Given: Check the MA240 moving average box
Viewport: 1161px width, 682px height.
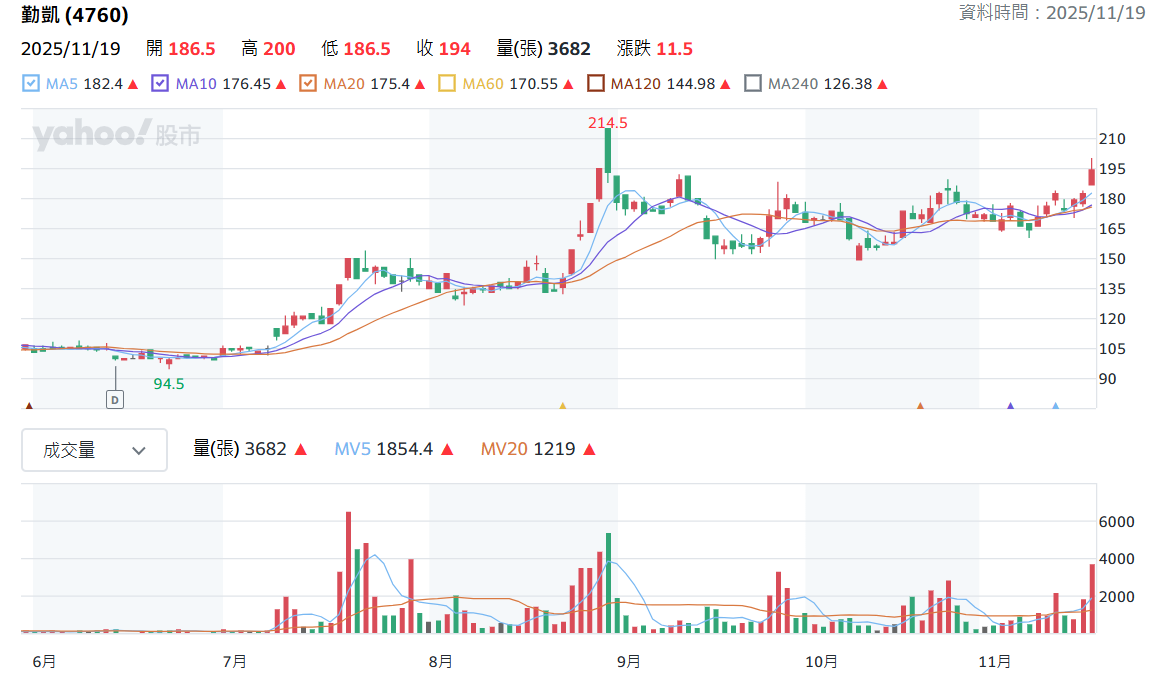Looking at the screenshot, I should click(x=752, y=84).
